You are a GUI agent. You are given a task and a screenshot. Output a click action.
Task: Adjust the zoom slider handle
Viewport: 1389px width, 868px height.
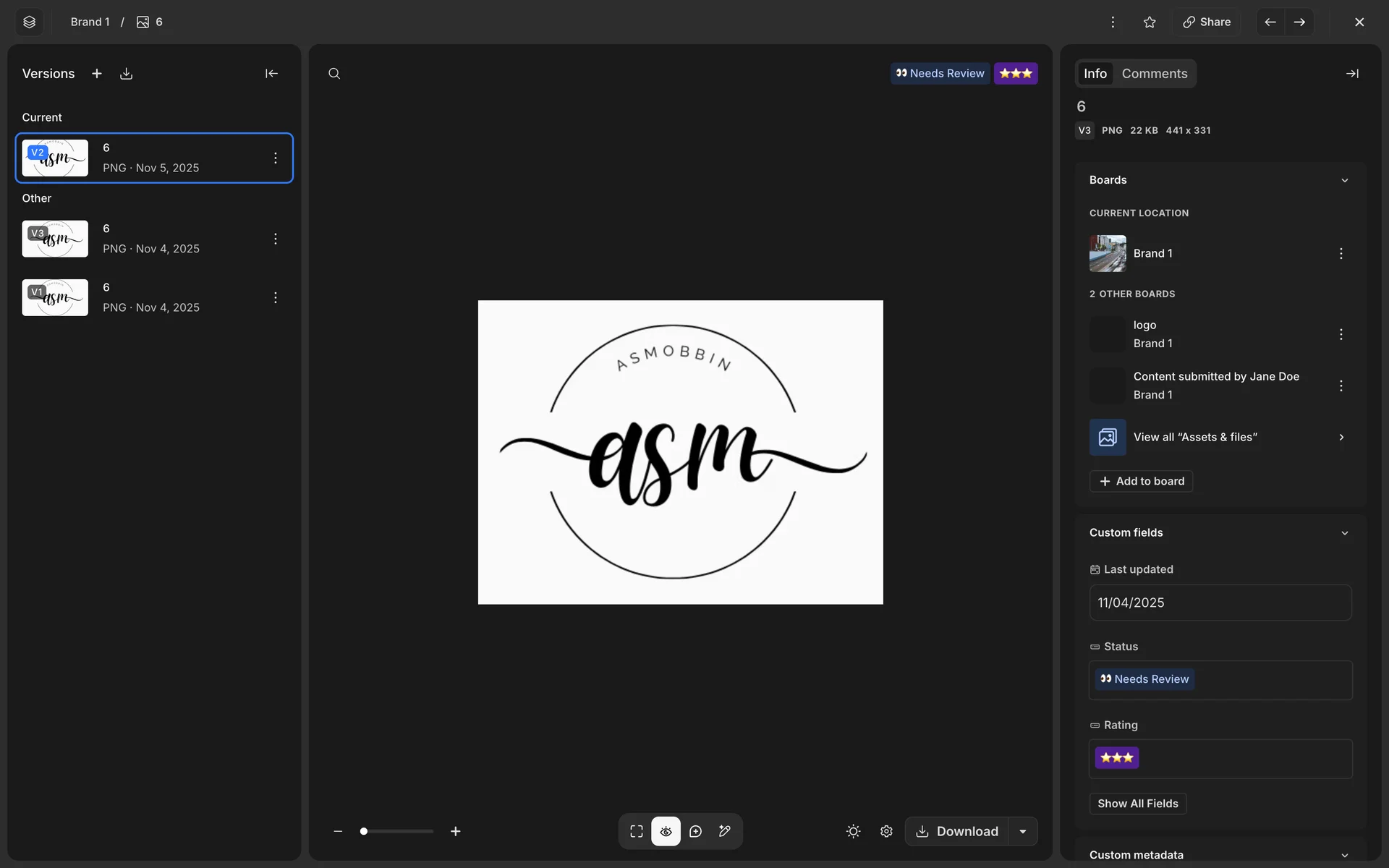click(364, 831)
